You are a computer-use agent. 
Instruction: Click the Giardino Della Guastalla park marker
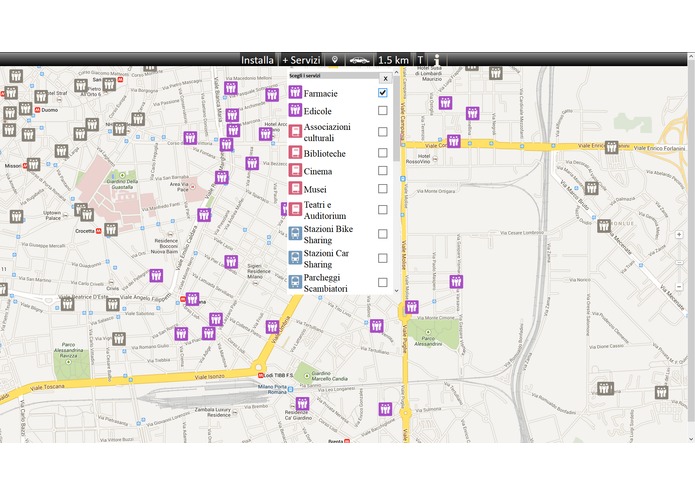[x=122, y=175]
